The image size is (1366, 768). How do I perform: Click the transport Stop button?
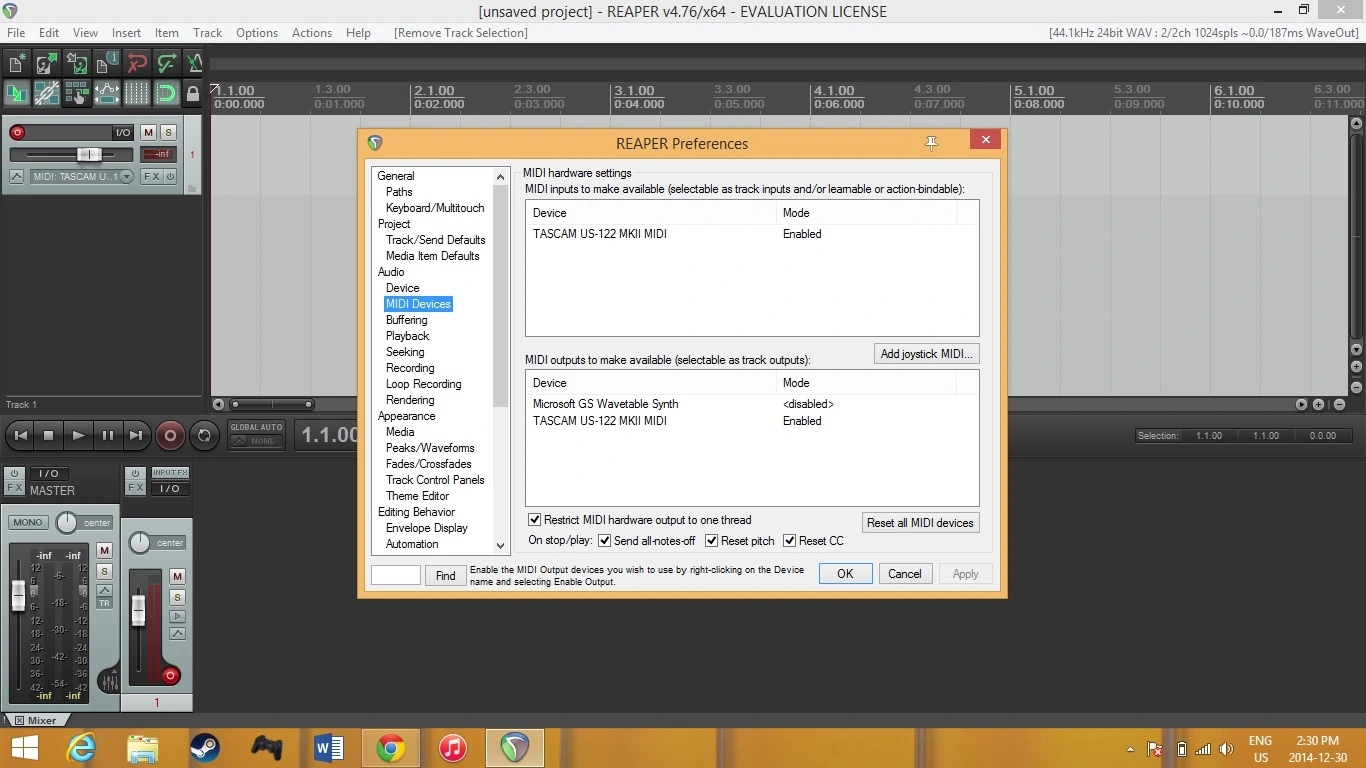tap(48, 435)
